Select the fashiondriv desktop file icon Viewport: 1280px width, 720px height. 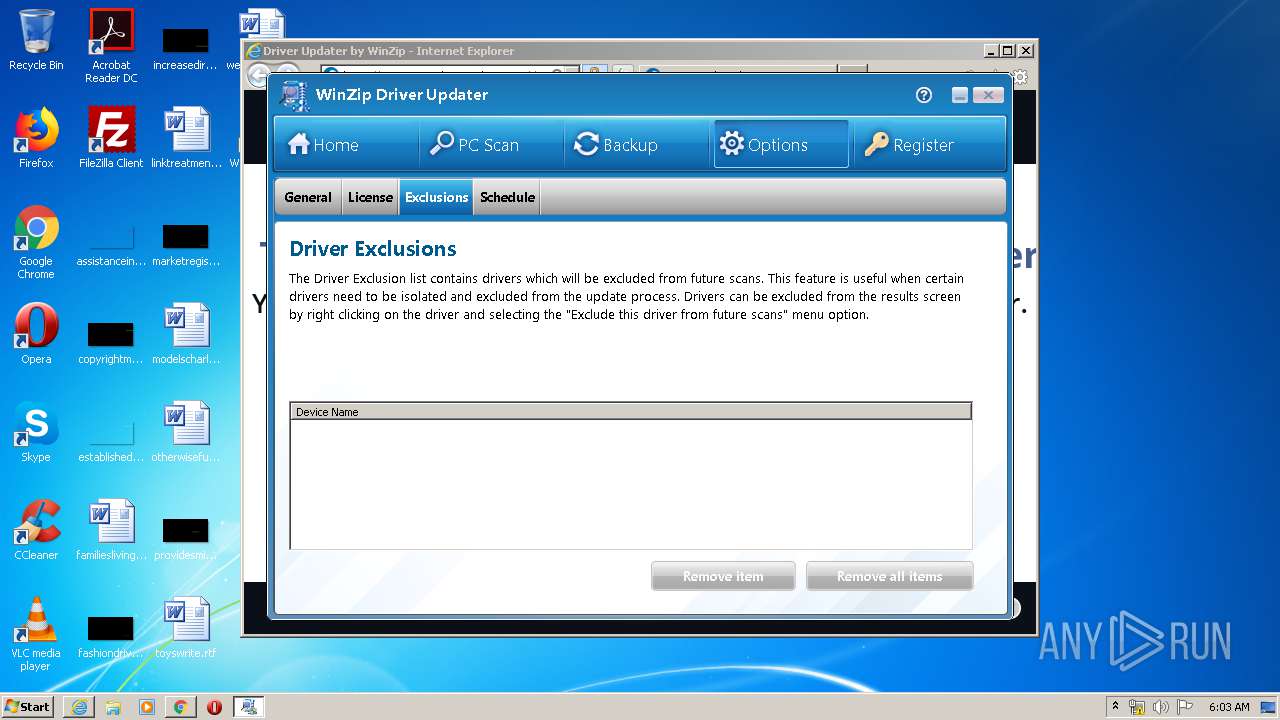click(x=111, y=636)
